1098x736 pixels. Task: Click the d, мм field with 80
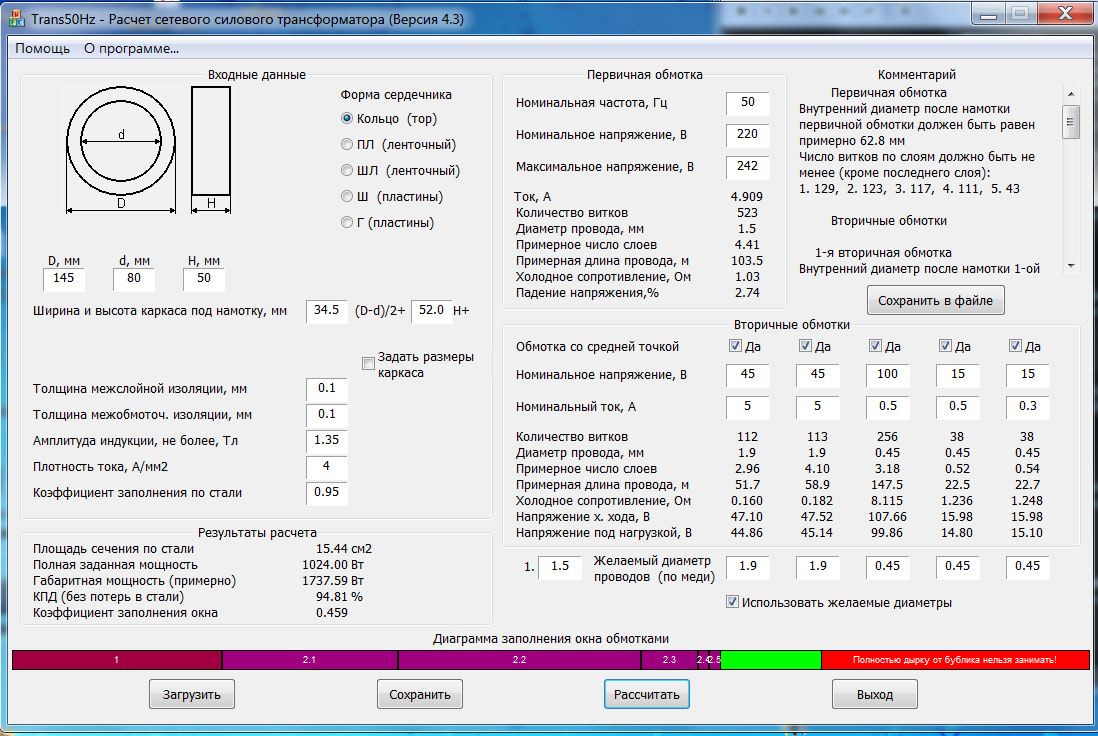[x=134, y=279]
